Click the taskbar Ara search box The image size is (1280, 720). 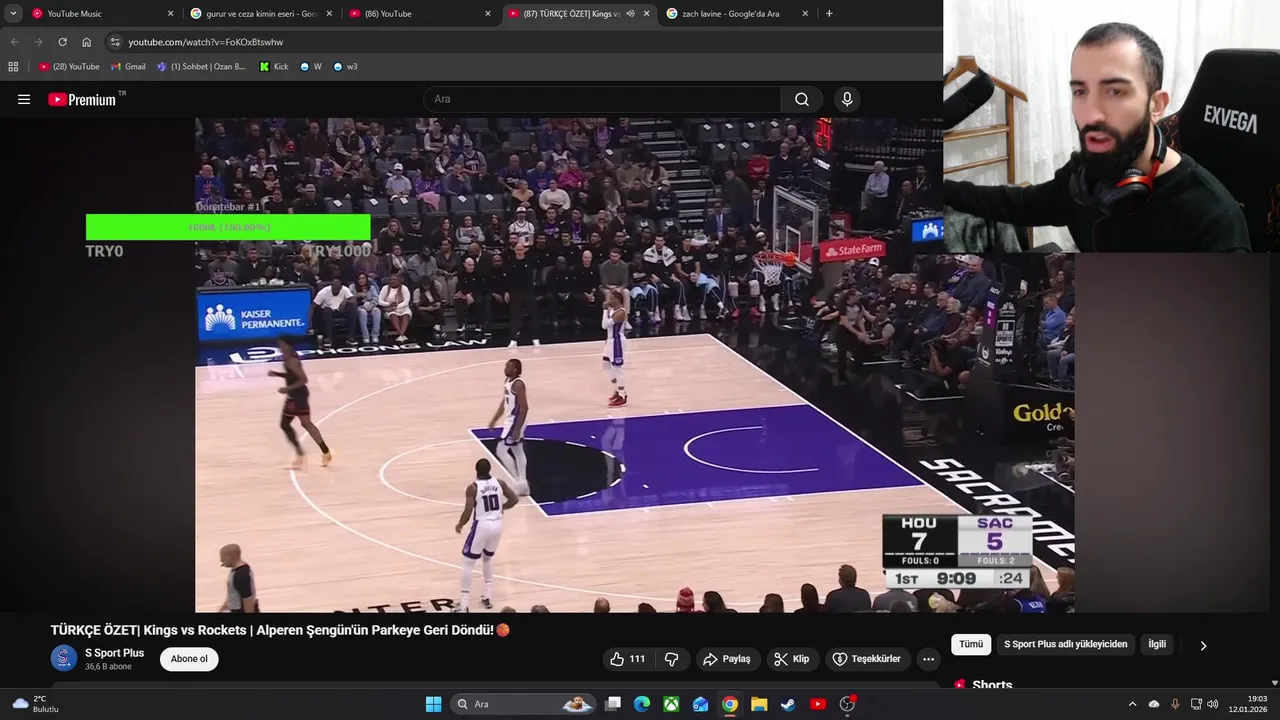(523, 704)
